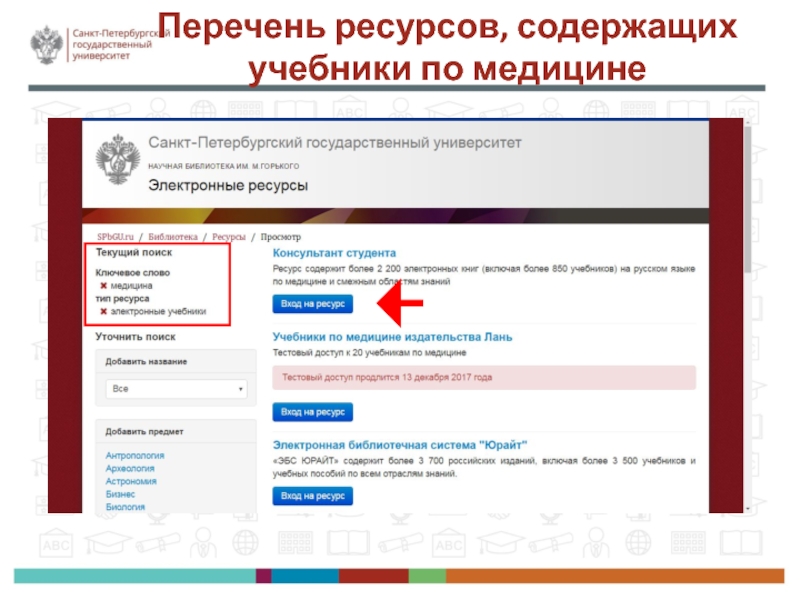The image size is (800, 600).
Task: Open Консультант студента resource title
Action: click(334, 253)
